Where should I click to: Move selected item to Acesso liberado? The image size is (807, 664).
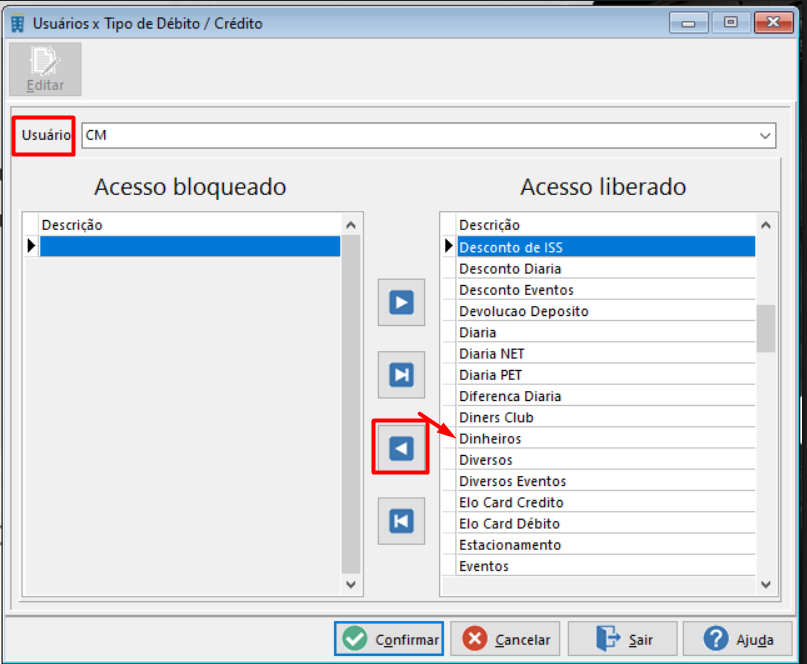click(401, 303)
